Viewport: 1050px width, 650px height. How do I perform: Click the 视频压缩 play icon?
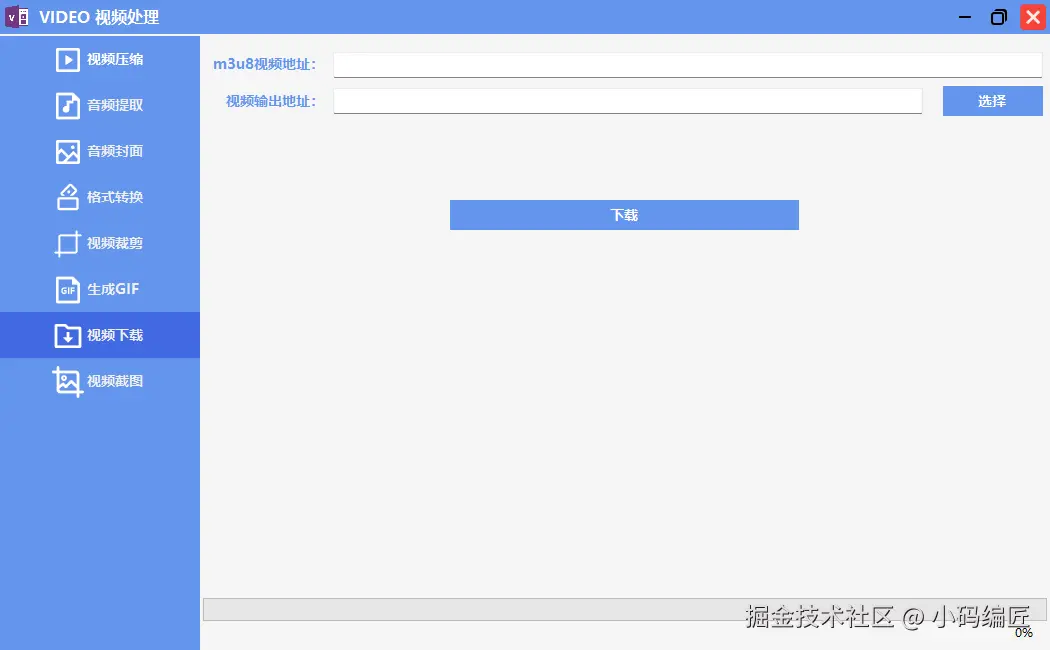click(68, 60)
